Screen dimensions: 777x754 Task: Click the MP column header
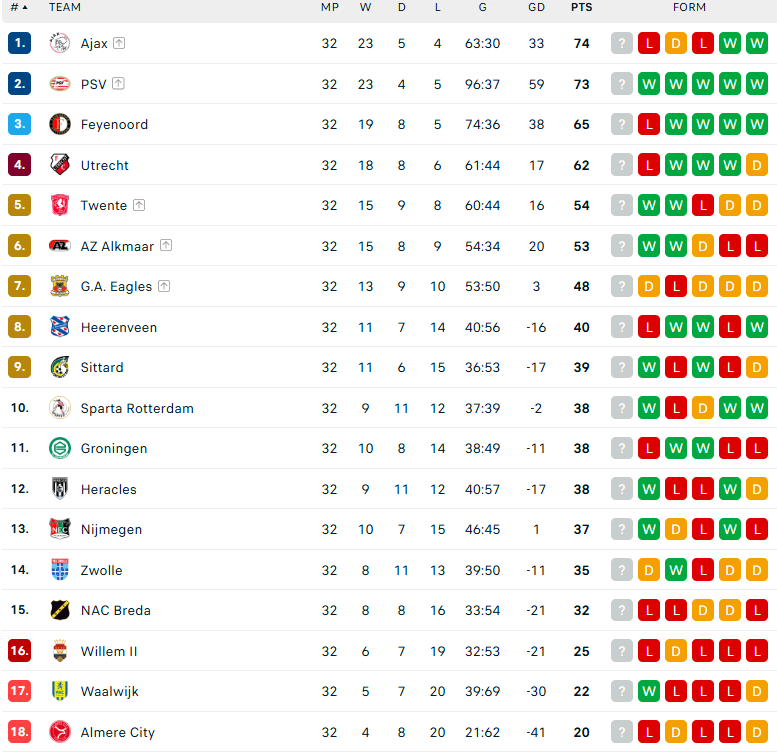click(x=330, y=7)
